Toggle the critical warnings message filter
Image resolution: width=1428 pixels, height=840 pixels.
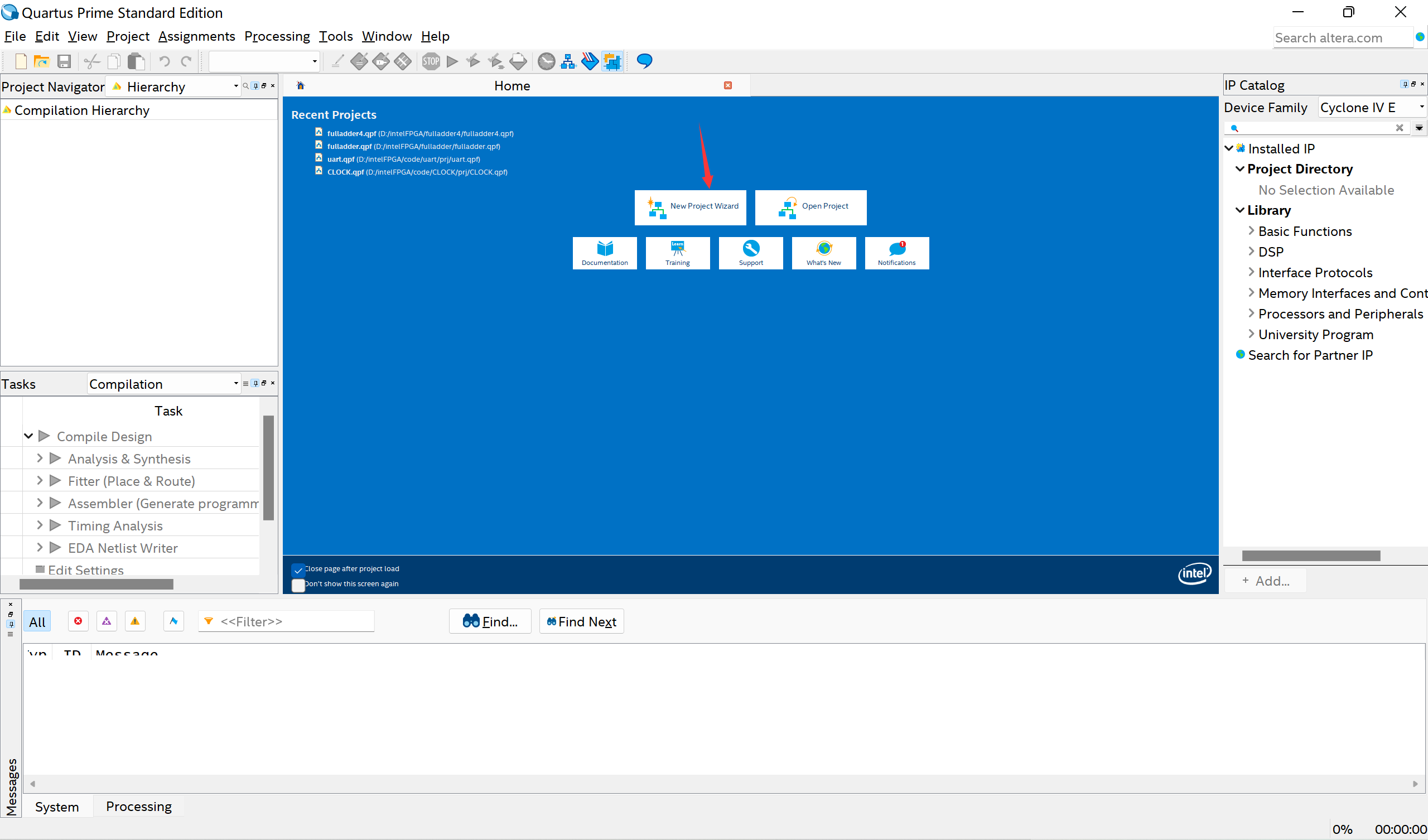click(x=107, y=621)
